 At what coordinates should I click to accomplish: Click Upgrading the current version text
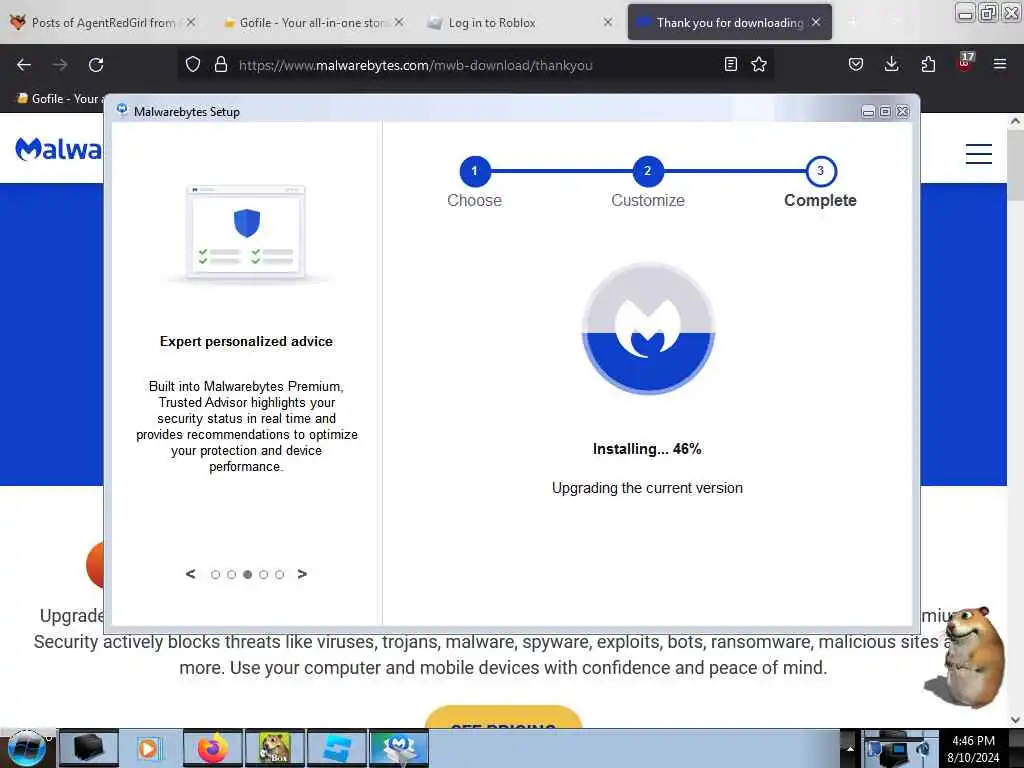[647, 488]
